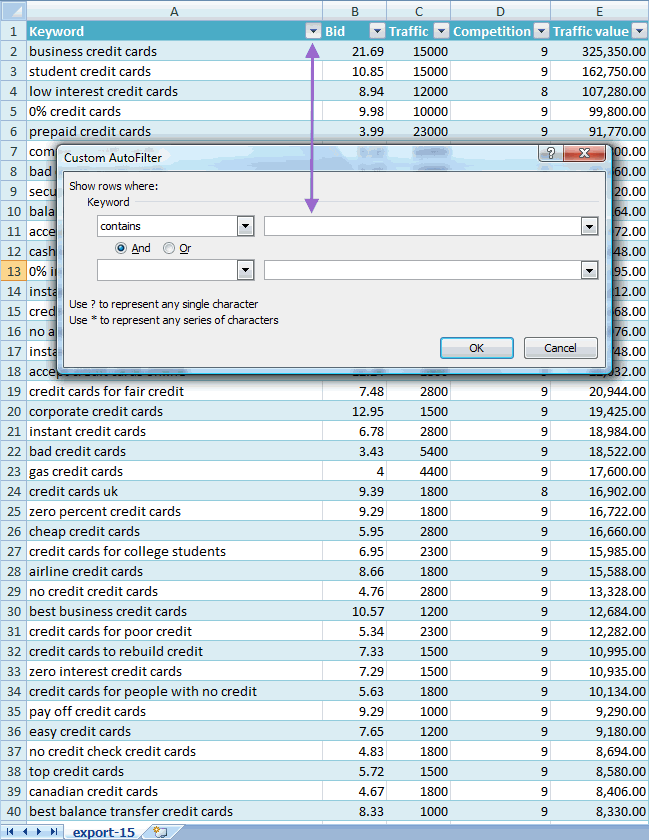Click cell 'airline credit cards'
This screenshot has height=840, width=649.
(174, 572)
